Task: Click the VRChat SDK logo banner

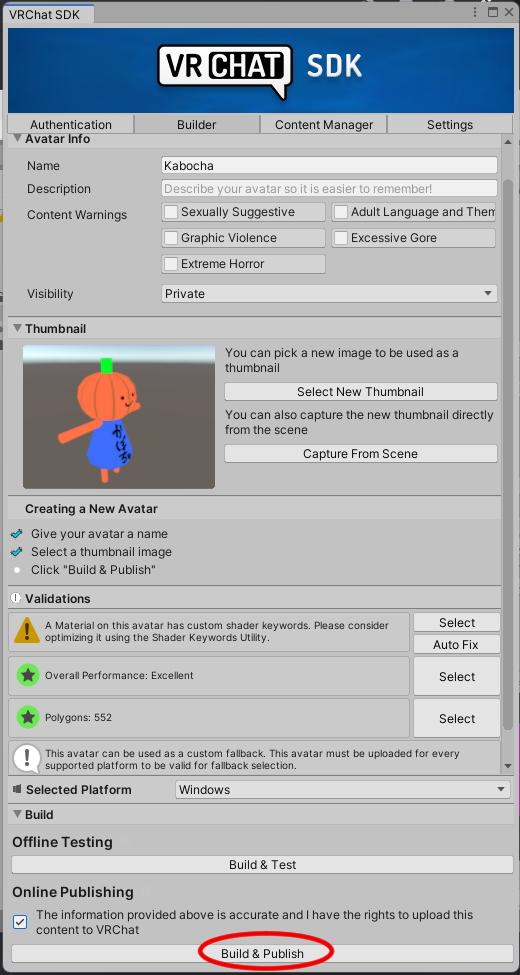Action: coord(261,70)
